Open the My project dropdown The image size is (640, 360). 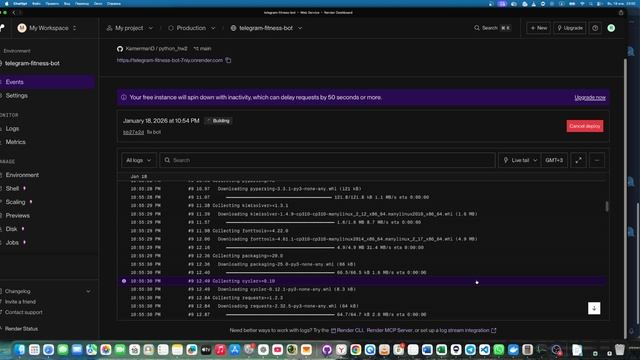pyautogui.click(x=129, y=28)
